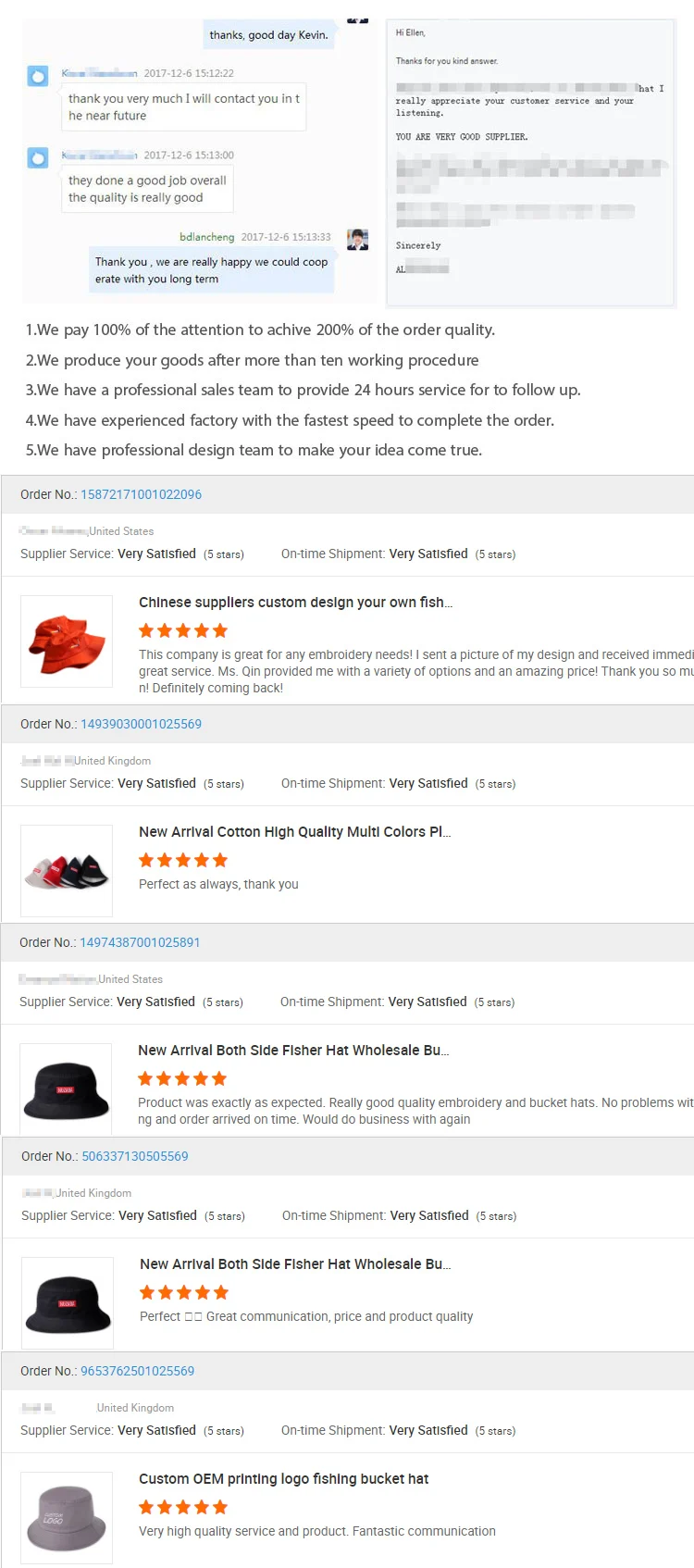This screenshot has width=694, height=1568.
Task: Click bdlancheng's profile photo in the chat
Action: pos(357,240)
